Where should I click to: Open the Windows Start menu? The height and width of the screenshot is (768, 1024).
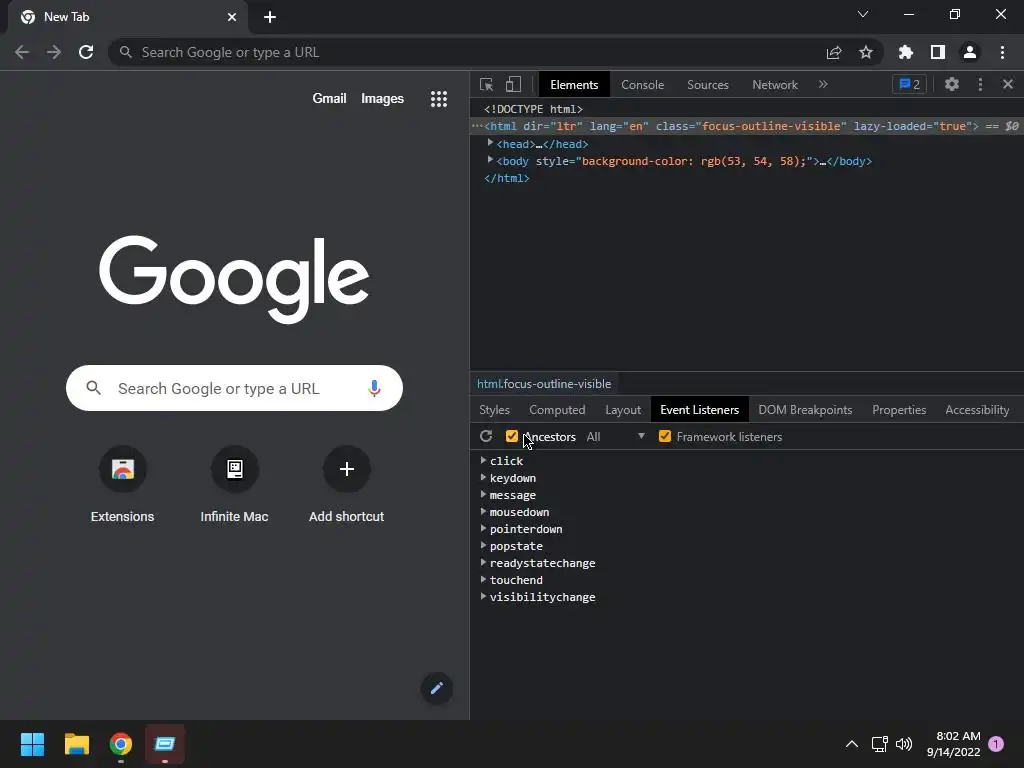[x=32, y=744]
